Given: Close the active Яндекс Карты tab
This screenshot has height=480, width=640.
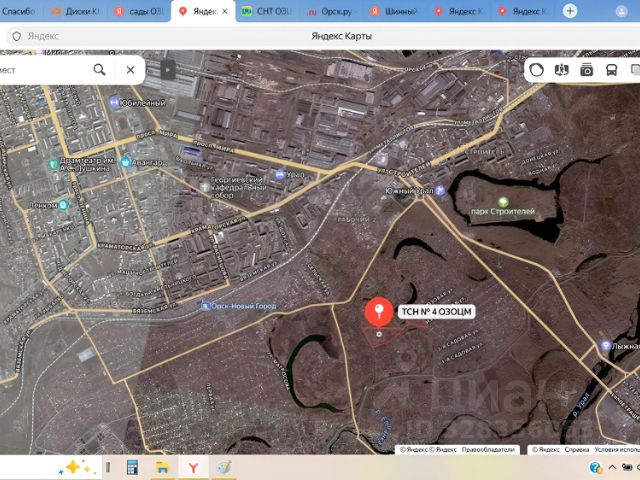Looking at the screenshot, I should (225, 11).
